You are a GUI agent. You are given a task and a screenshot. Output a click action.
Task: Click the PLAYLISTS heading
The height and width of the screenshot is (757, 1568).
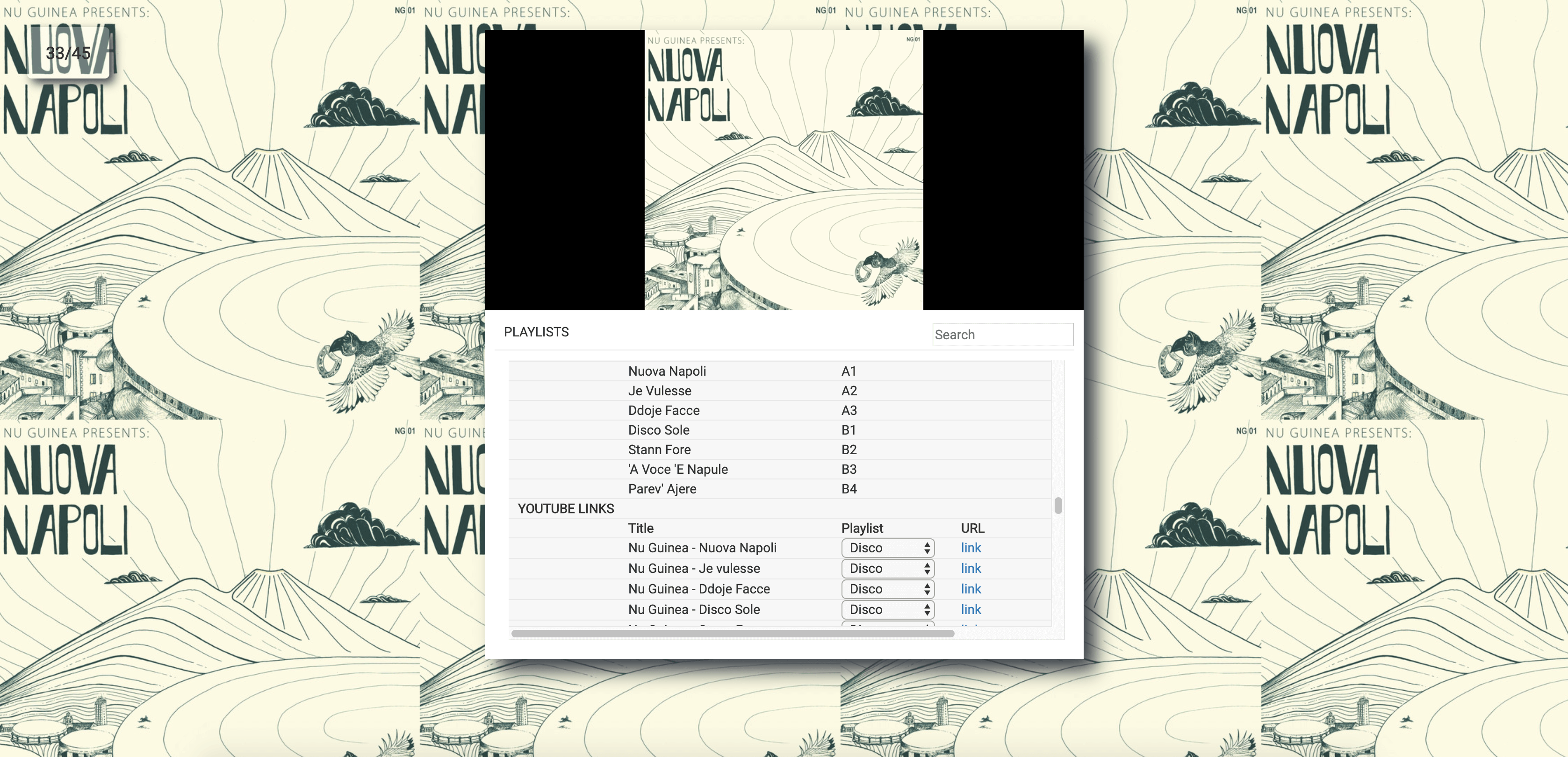point(536,332)
